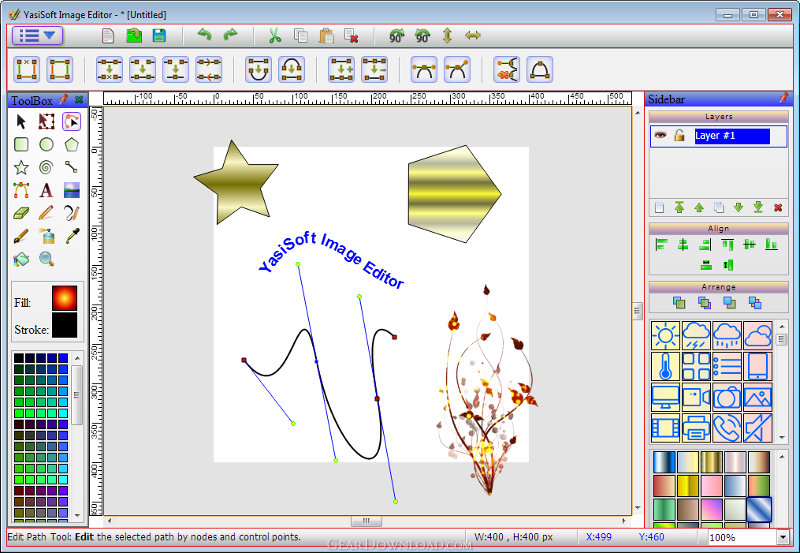Viewport: 800px width, 553px height.
Task: Flip the object vertically
Action: pos(447,36)
